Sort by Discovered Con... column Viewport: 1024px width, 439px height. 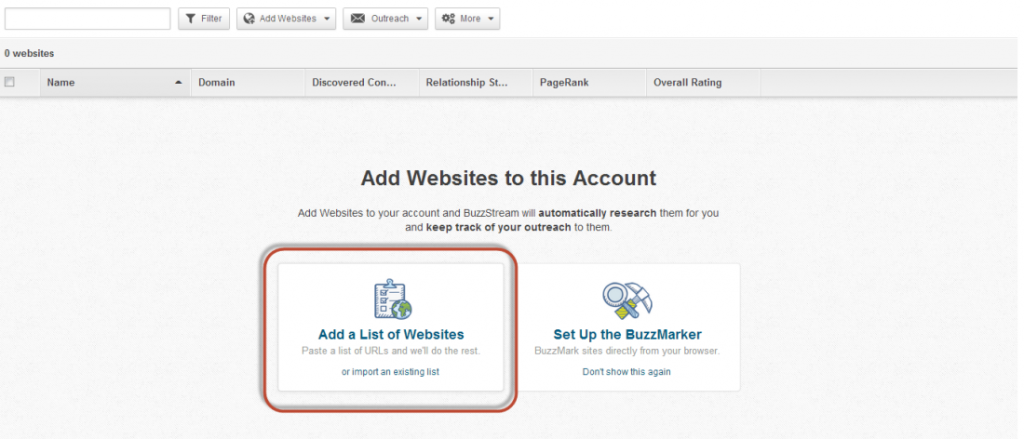click(x=362, y=82)
